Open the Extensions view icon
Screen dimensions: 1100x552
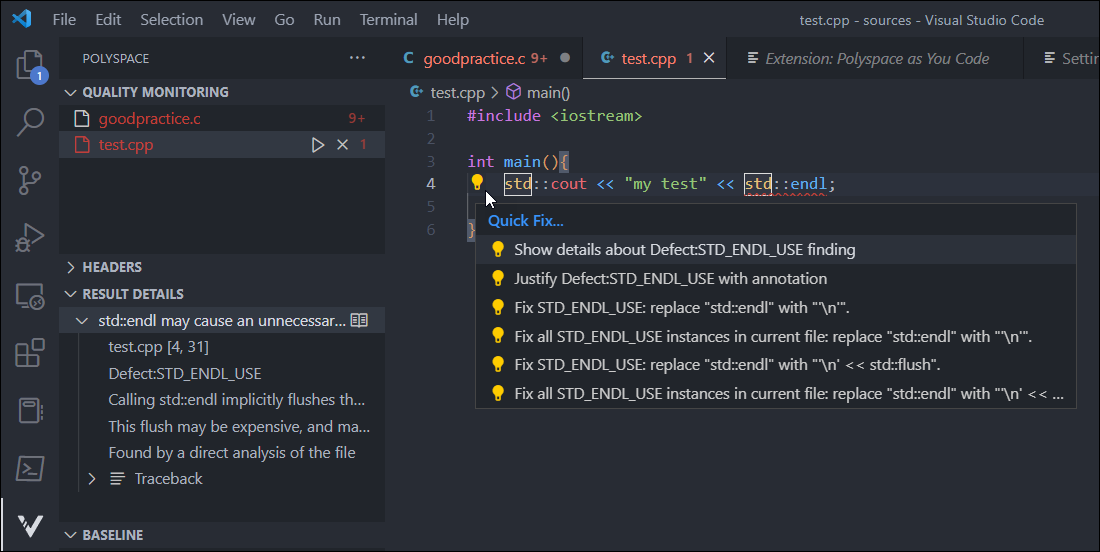tap(29, 353)
